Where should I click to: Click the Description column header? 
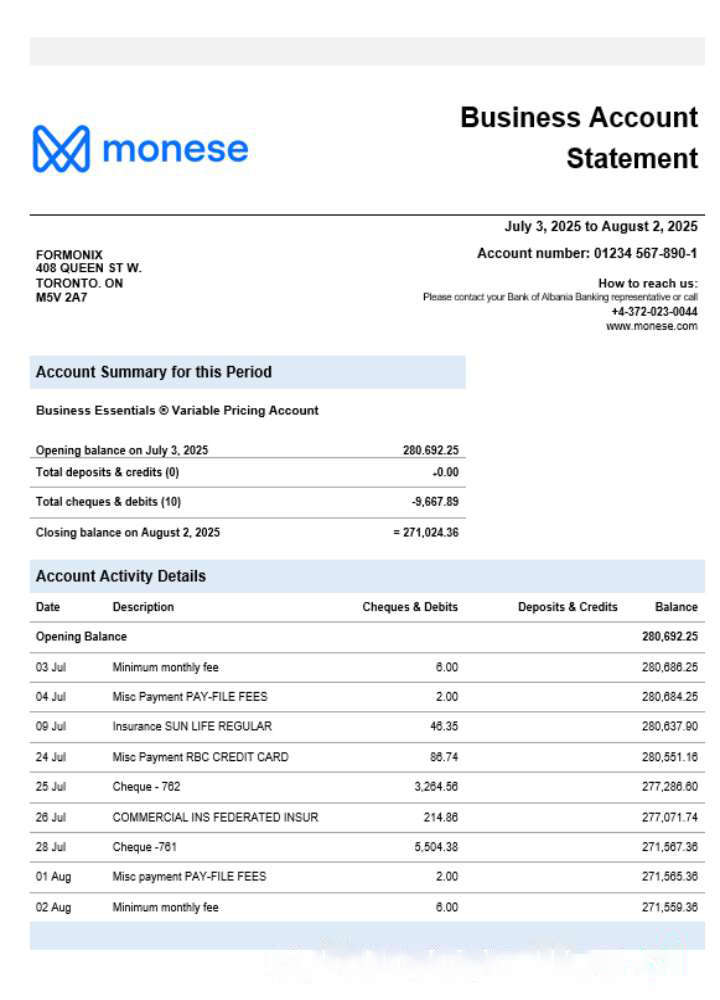(143, 607)
